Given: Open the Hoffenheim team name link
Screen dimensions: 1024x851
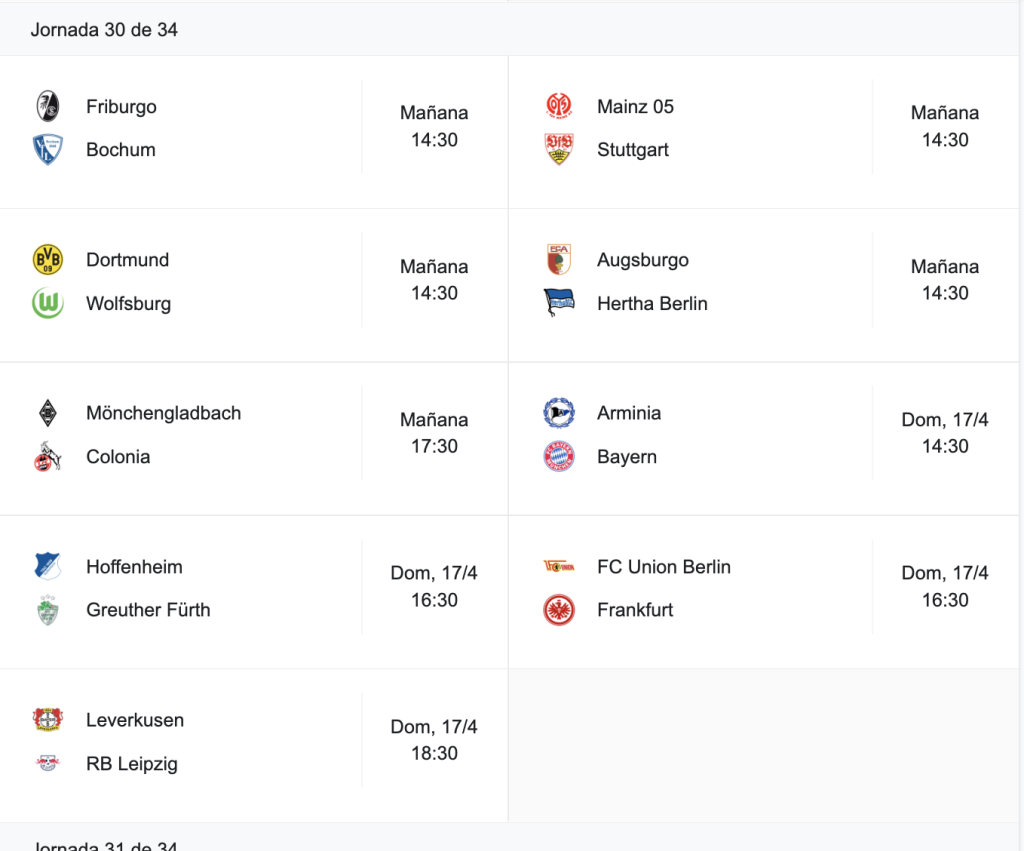Looking at the screenshot, I should [134, 566].
